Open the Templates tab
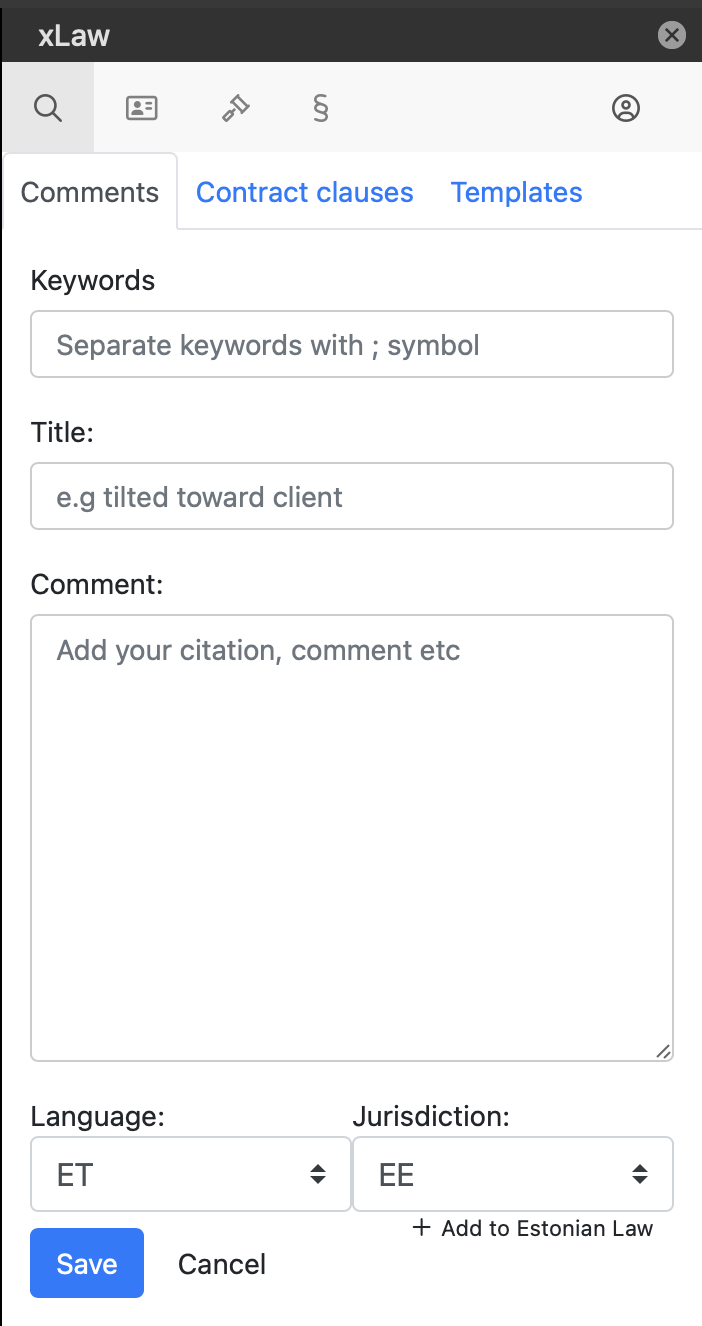 click(516, 192)
